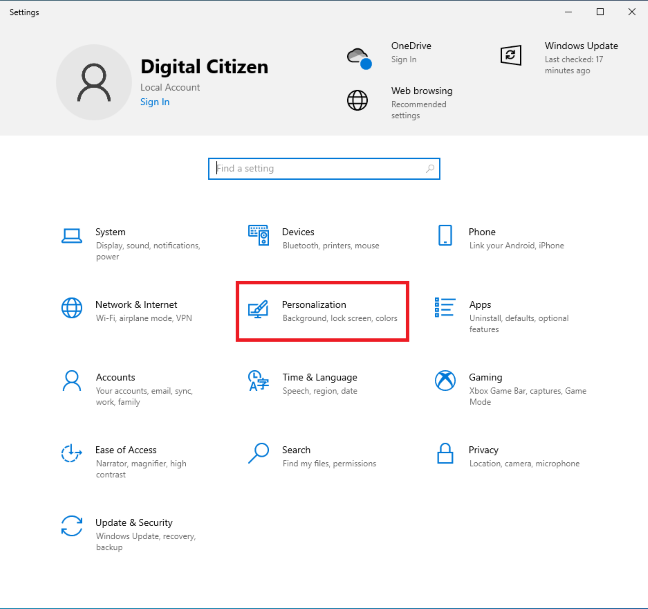
Task: Click 'Display, sound, notifications, power' description
Action: tap(148, 251)
